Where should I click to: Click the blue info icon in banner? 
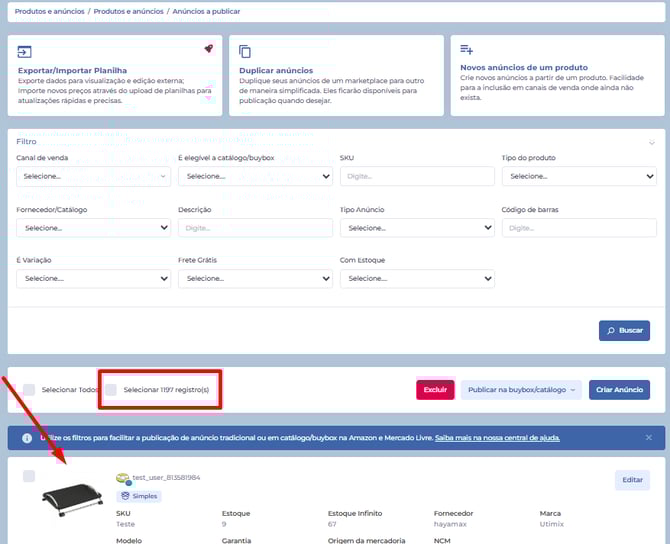[26, 438]
